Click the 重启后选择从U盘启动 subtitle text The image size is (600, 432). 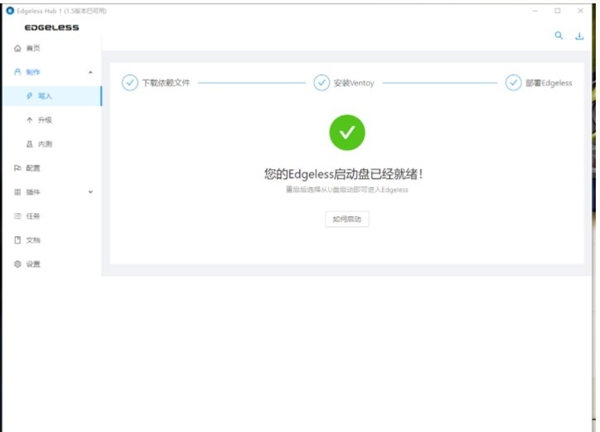[347, 190]
